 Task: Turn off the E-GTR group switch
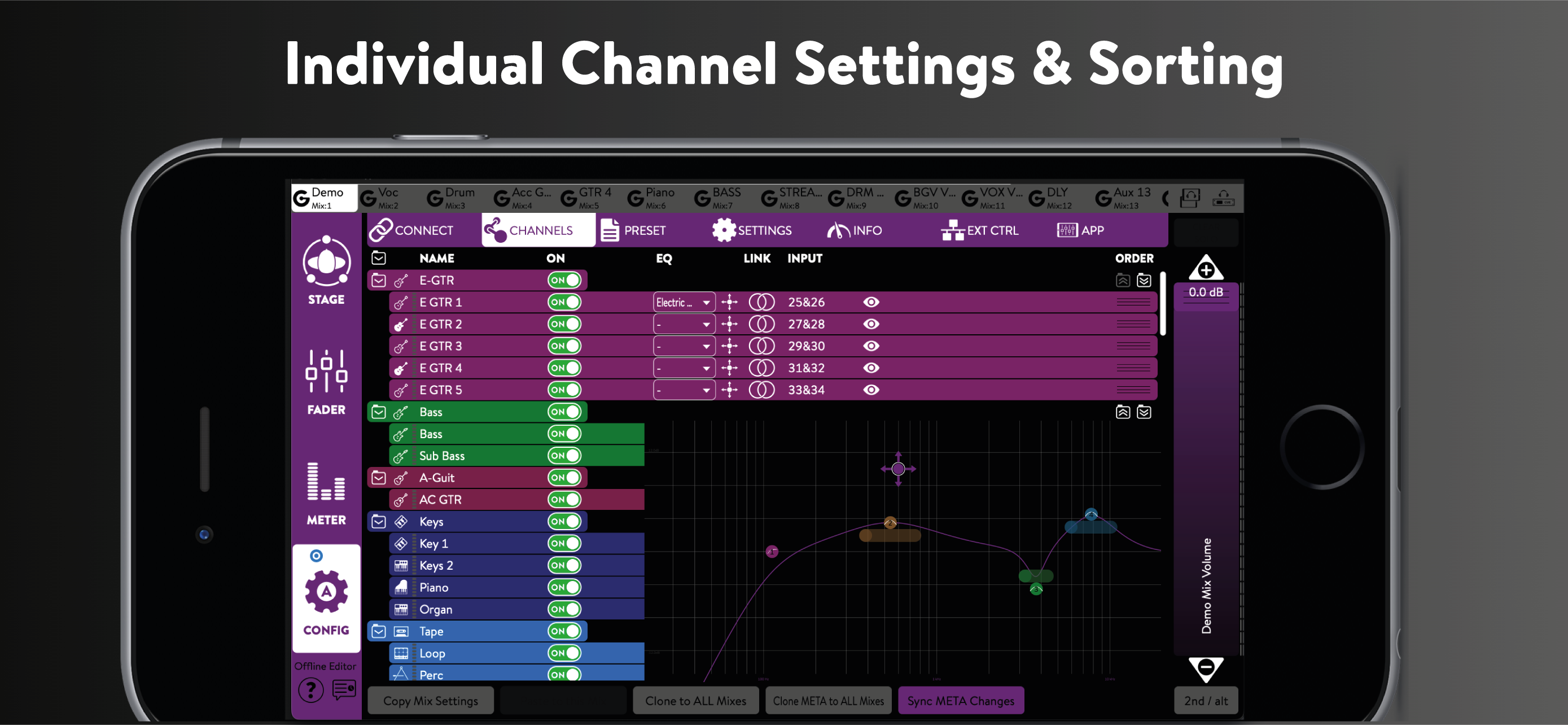564,280
